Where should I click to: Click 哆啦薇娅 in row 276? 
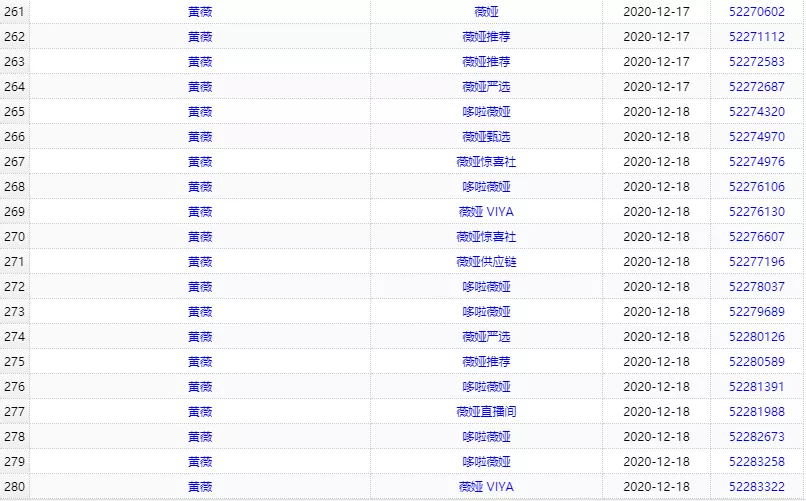[x=486, y=386]
